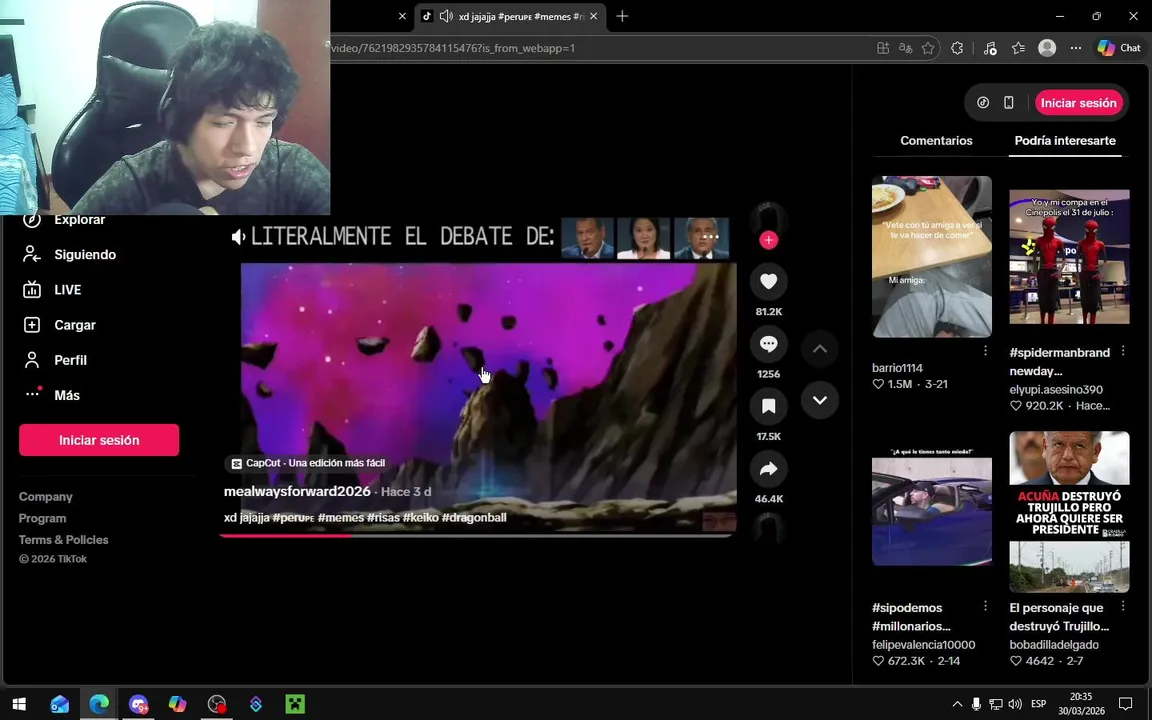Click #memes hashtag in caption

coord(341,517)
